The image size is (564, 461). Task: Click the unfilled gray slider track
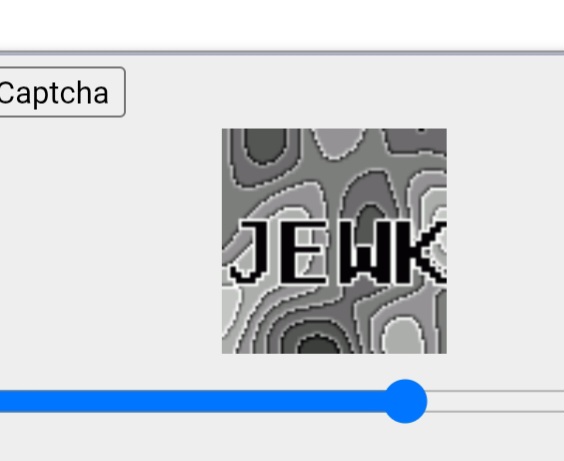(495, 401)
